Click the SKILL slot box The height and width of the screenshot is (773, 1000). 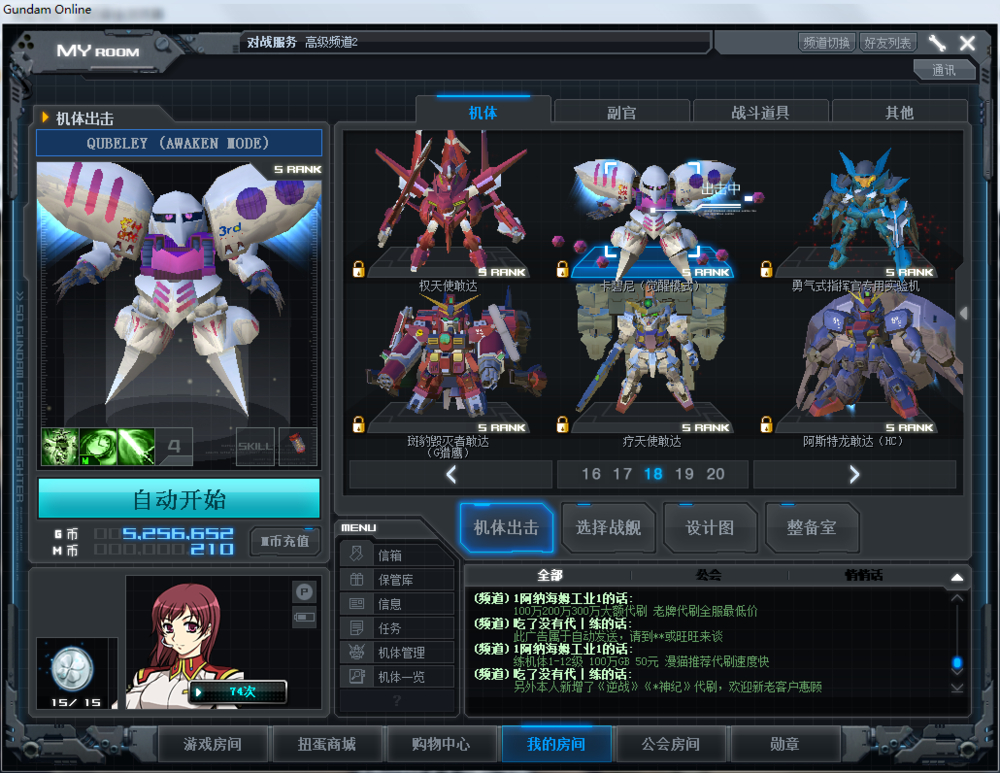coord(255,446)
